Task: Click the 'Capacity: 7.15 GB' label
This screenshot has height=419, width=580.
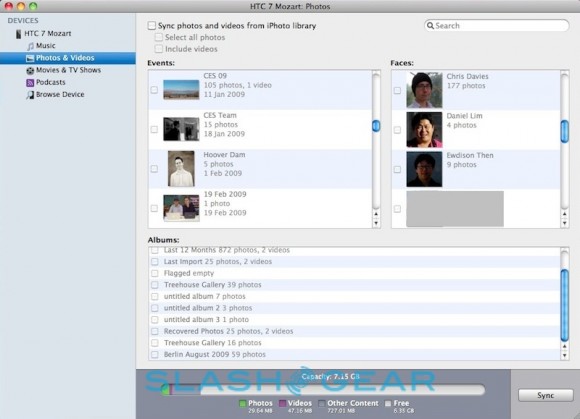Action: [330, 376]
